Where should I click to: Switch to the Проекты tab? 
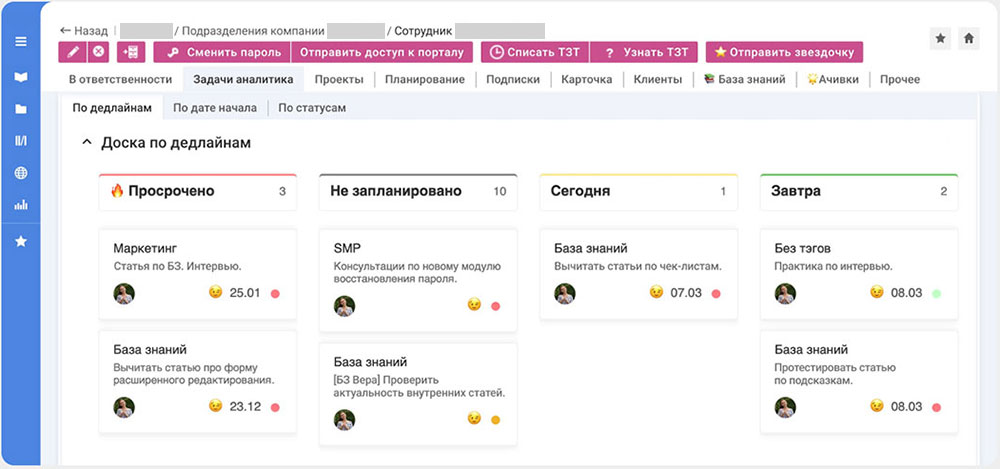pyautogui.click(x=338, y=79)
